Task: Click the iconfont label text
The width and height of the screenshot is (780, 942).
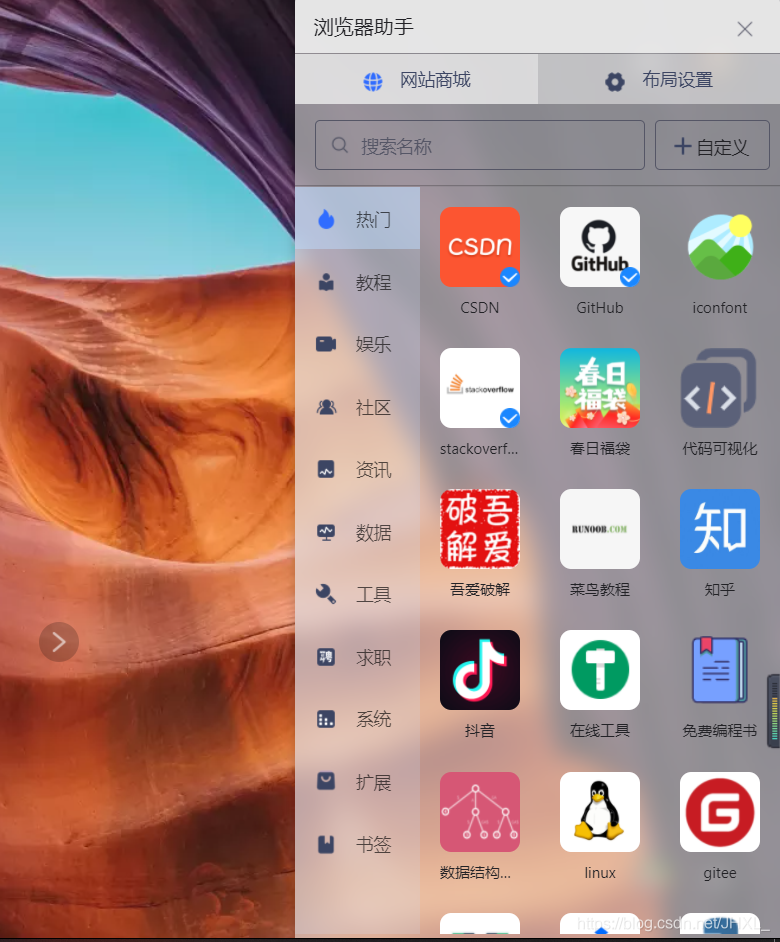Action: [720, 308]
